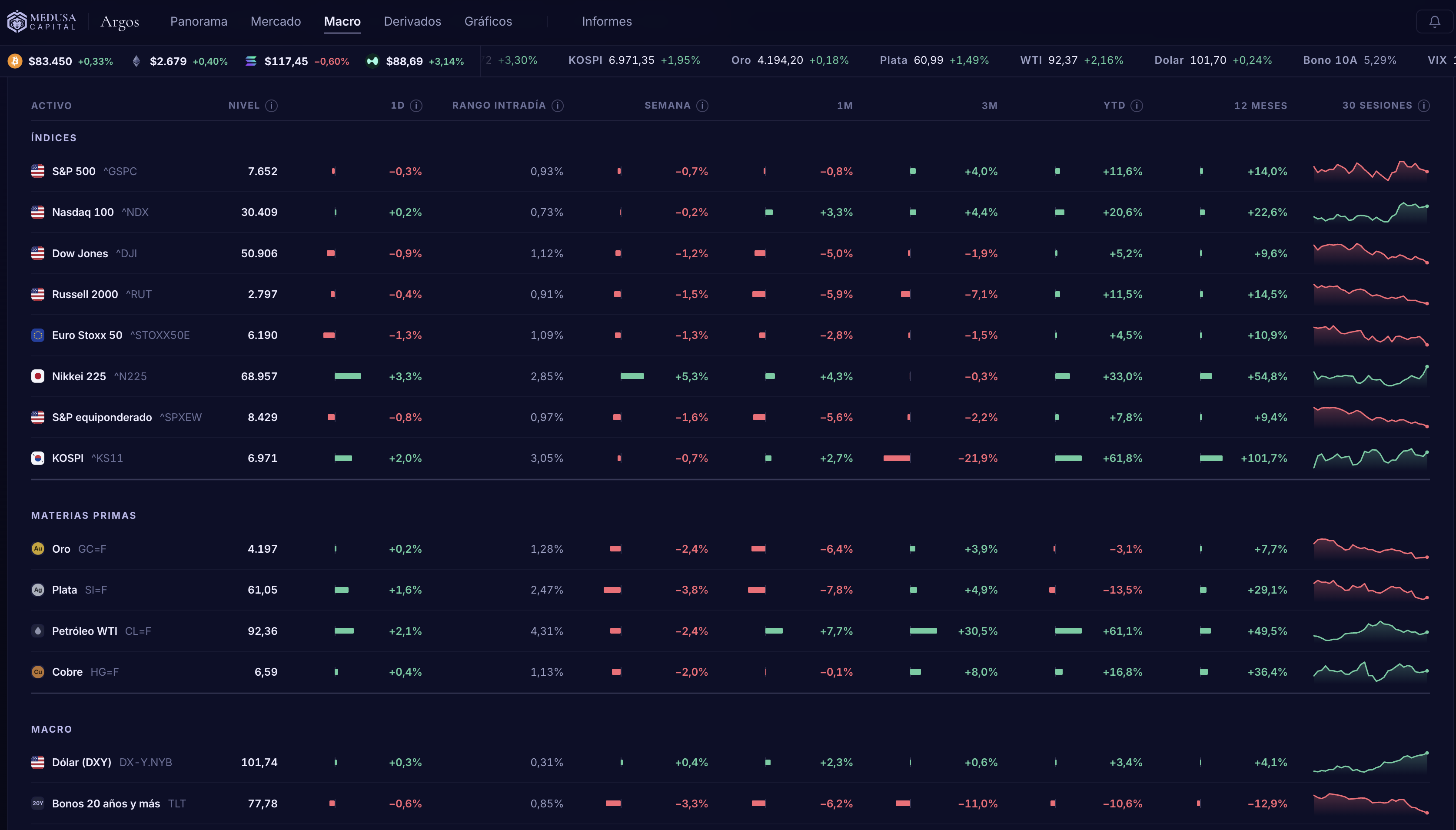This screenshot has width=1456, height=830.
Task: Open the Panorama tab
Action: (199, 22)
